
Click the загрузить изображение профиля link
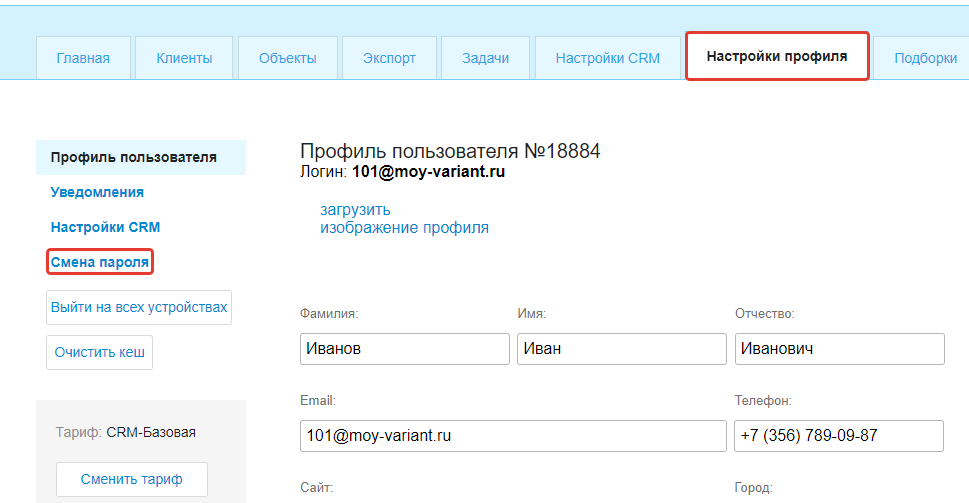tap(404, 219)
